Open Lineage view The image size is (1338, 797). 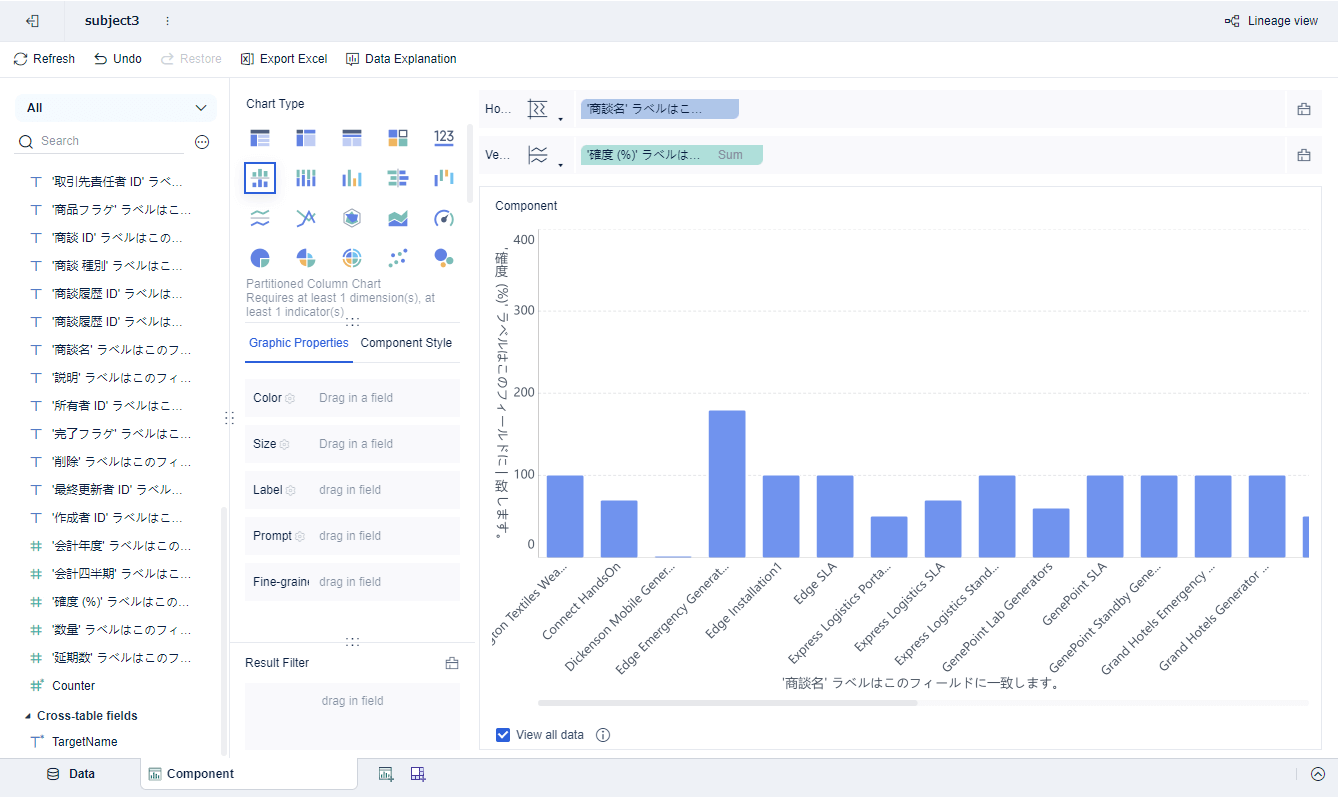point(1271,21)
